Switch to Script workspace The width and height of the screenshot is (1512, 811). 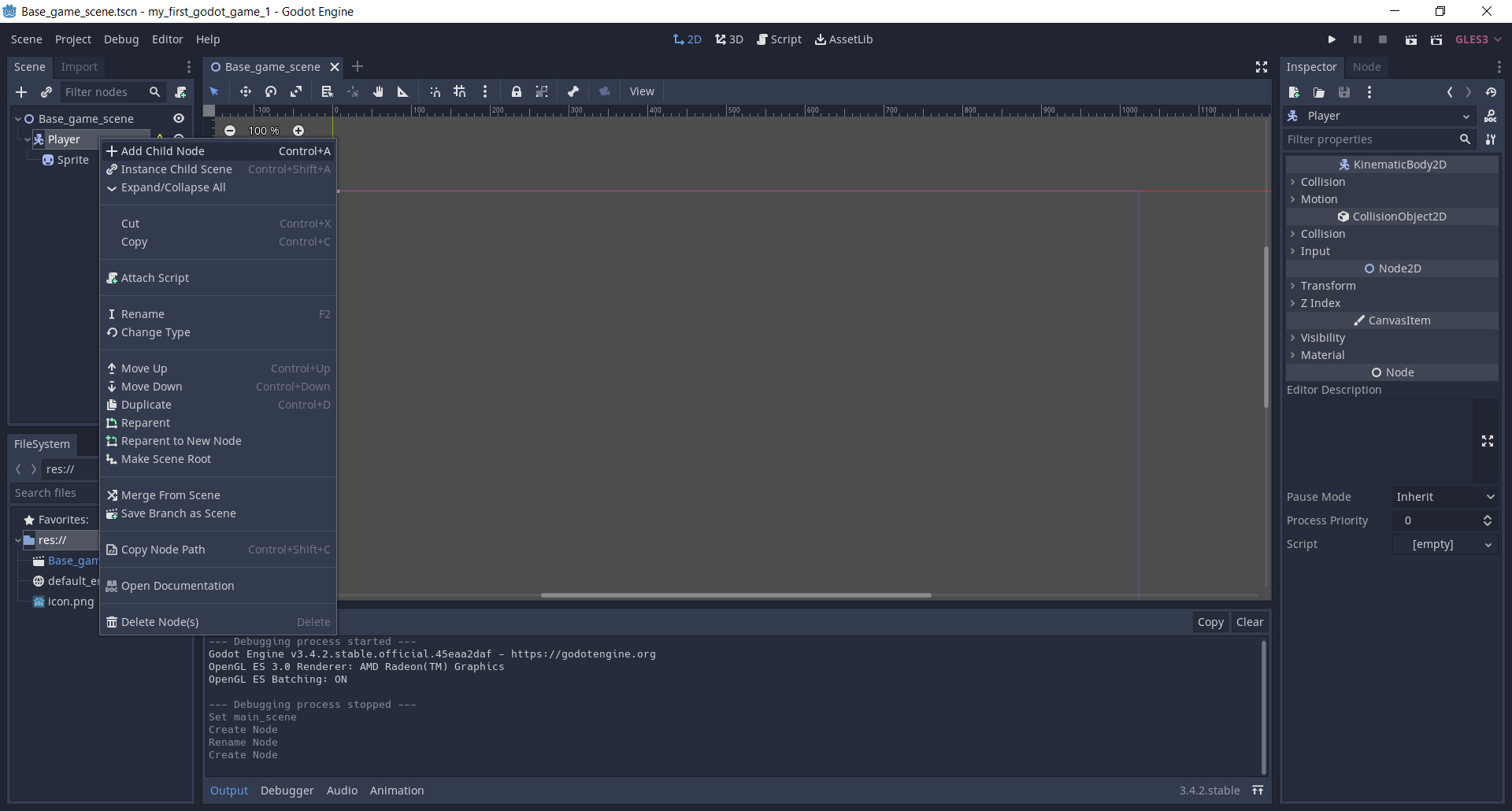[x=779, y=39]
